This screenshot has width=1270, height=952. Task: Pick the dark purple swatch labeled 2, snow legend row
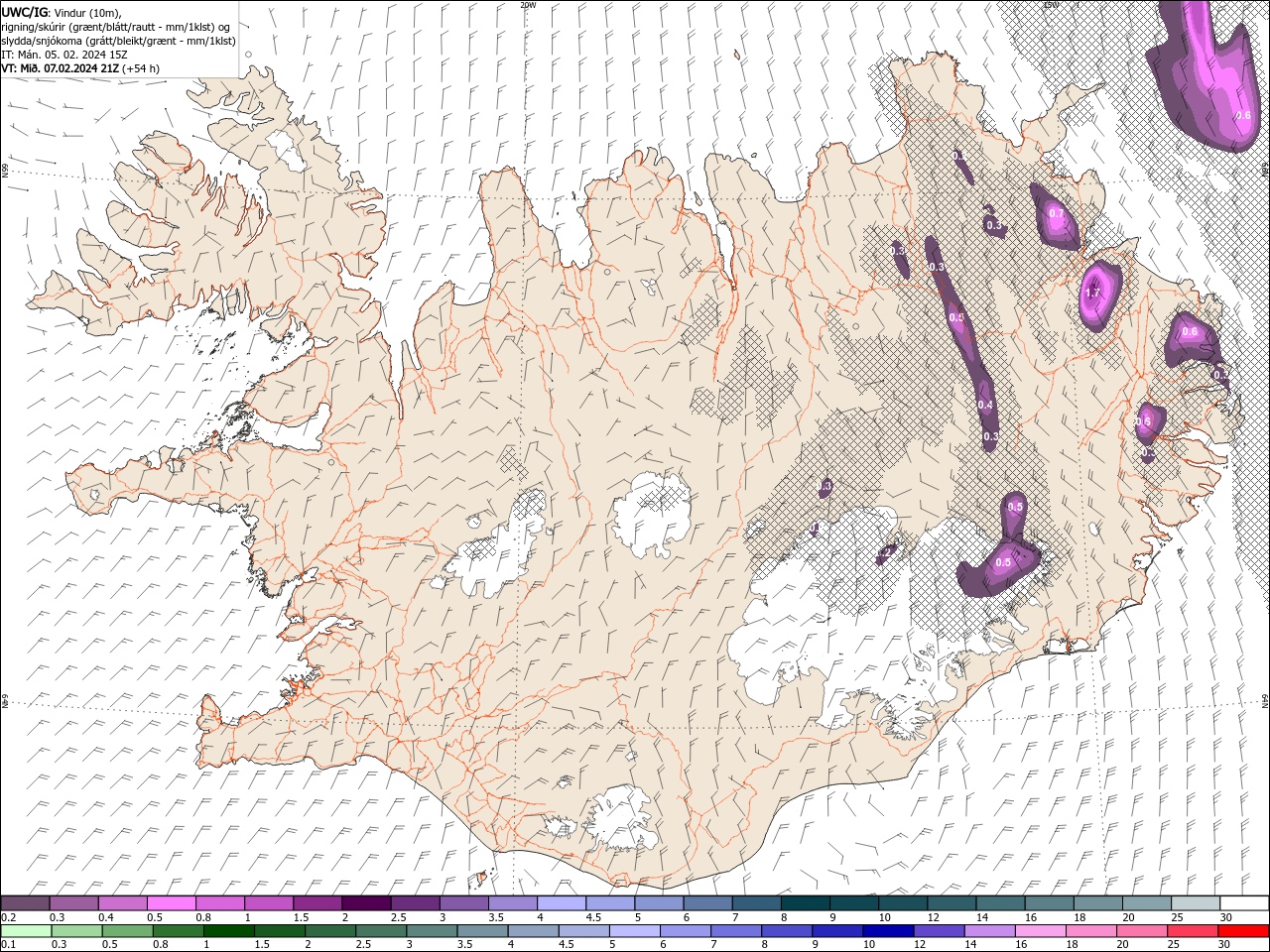(x=365, y=903)
